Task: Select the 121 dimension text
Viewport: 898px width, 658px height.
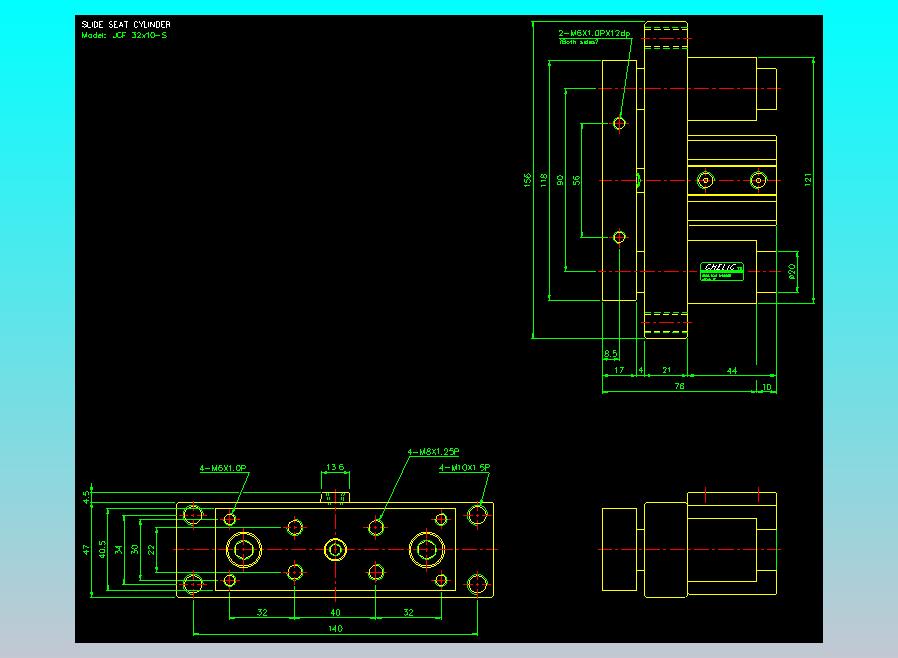Action: pyautogui.click(x=808, y=179)
